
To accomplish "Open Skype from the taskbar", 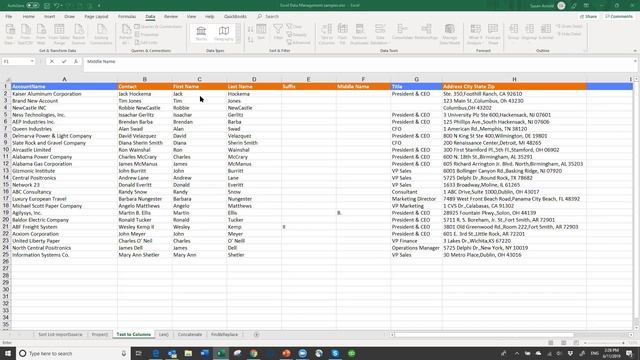I will [335, 353].
